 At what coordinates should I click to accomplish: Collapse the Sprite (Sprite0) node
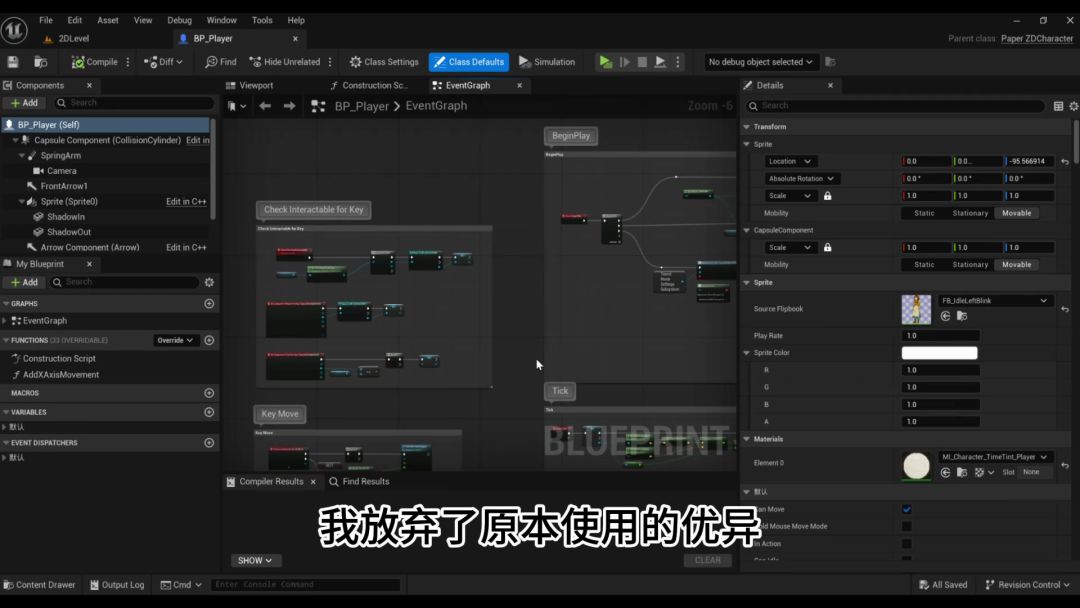click(x=22, y=202)
